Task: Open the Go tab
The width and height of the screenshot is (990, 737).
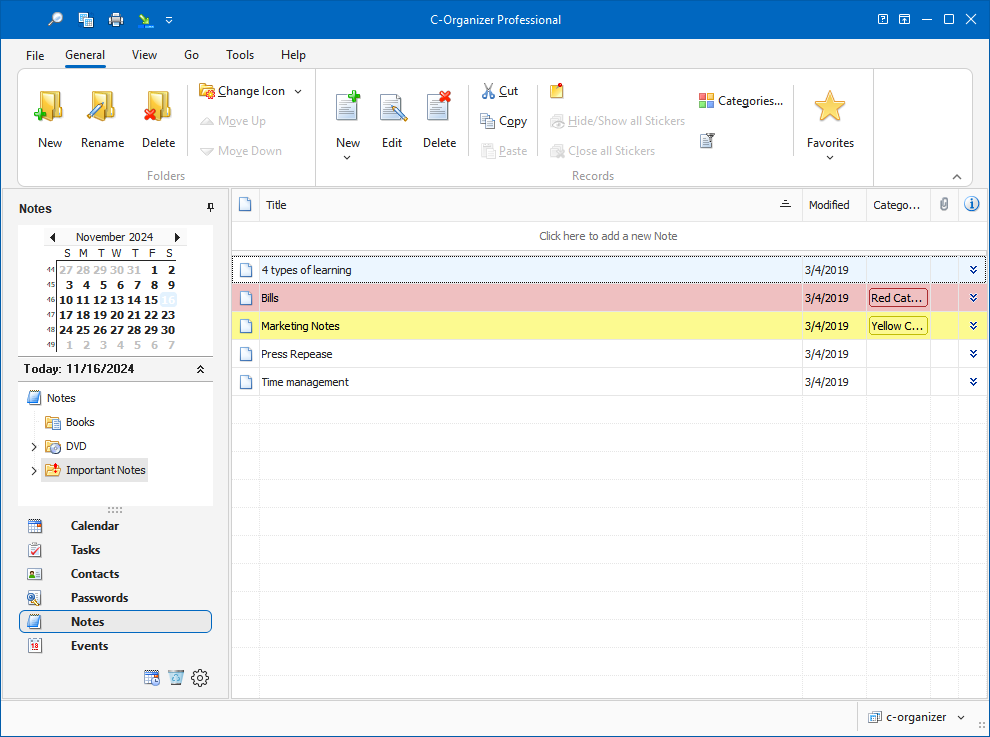Action: point(191,55)
